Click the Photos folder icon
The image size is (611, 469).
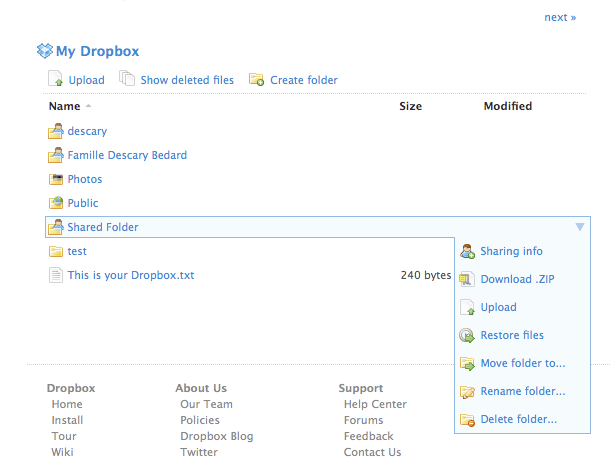pyautogui.click(x=56, y=179)
